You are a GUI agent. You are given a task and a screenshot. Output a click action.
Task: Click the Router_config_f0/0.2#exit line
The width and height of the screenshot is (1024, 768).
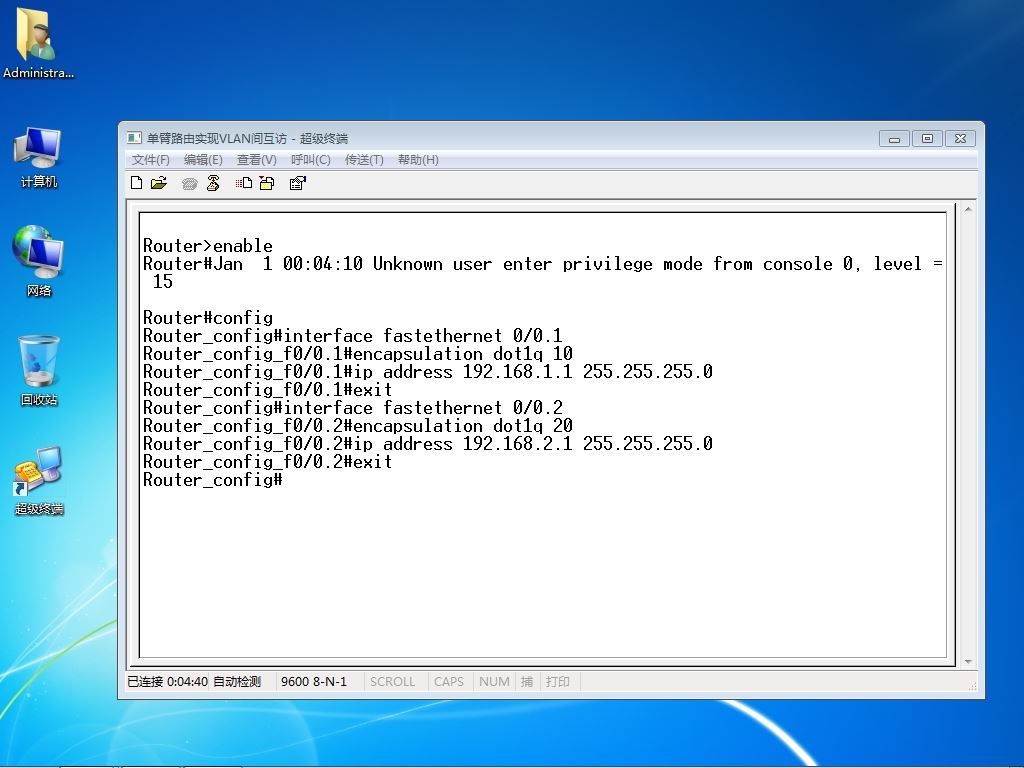[268, 462]
